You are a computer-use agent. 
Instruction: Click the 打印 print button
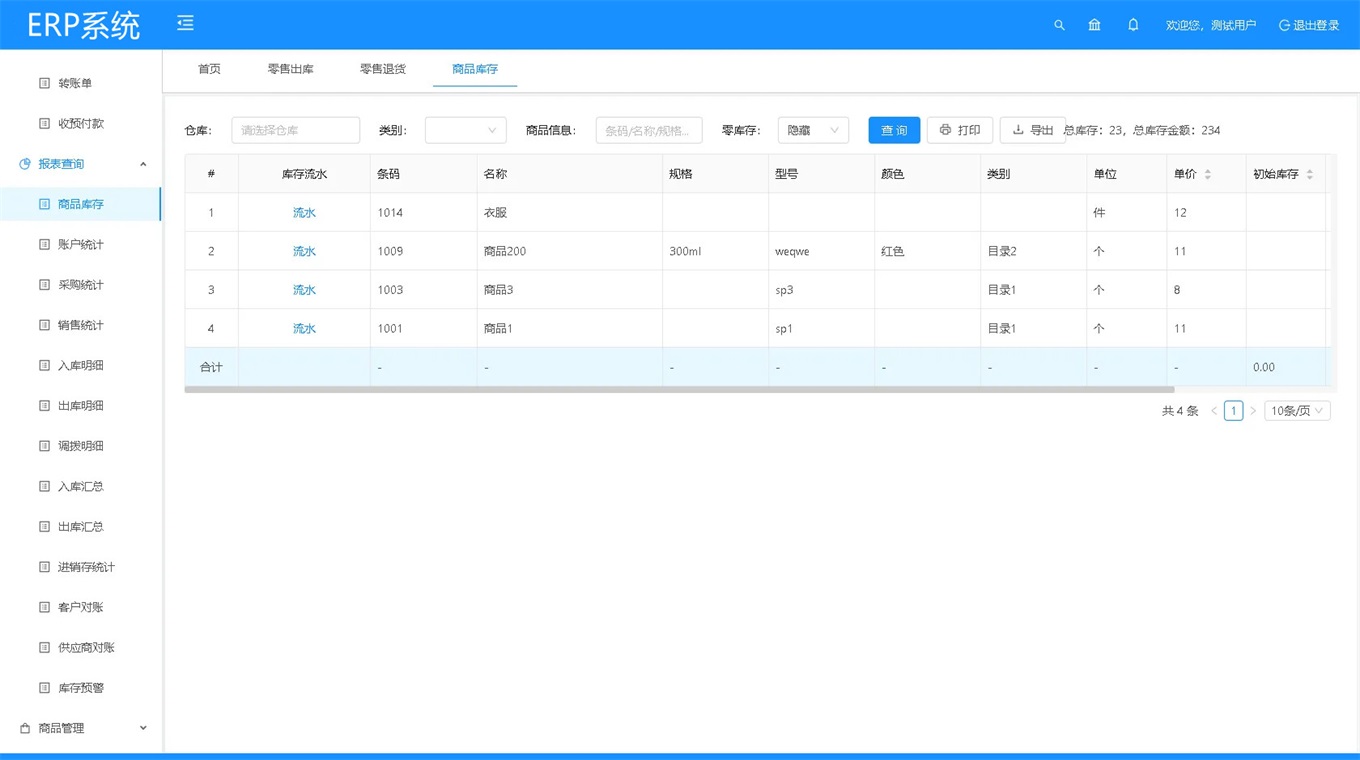tap(960, 130)
